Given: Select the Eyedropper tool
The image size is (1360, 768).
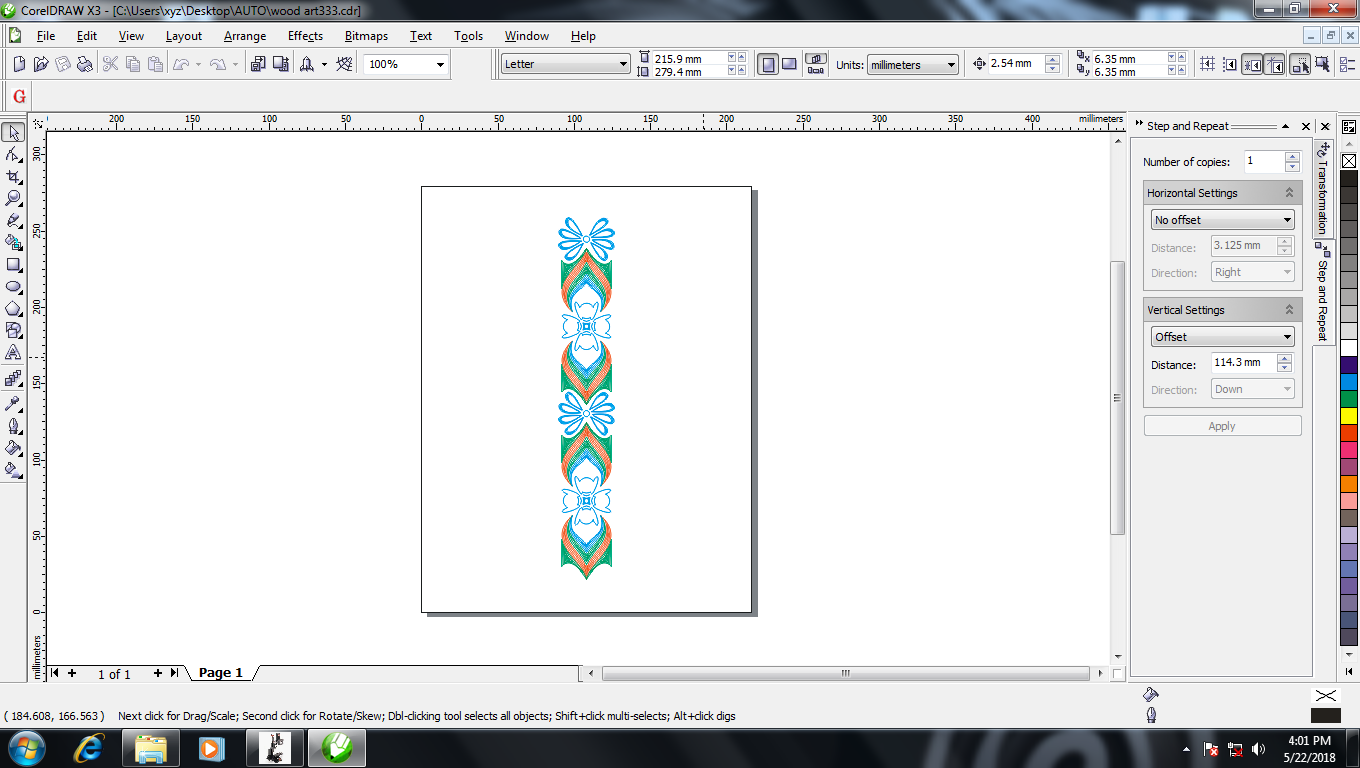Looking at the screenshot, I should click(x=13, y=404).
